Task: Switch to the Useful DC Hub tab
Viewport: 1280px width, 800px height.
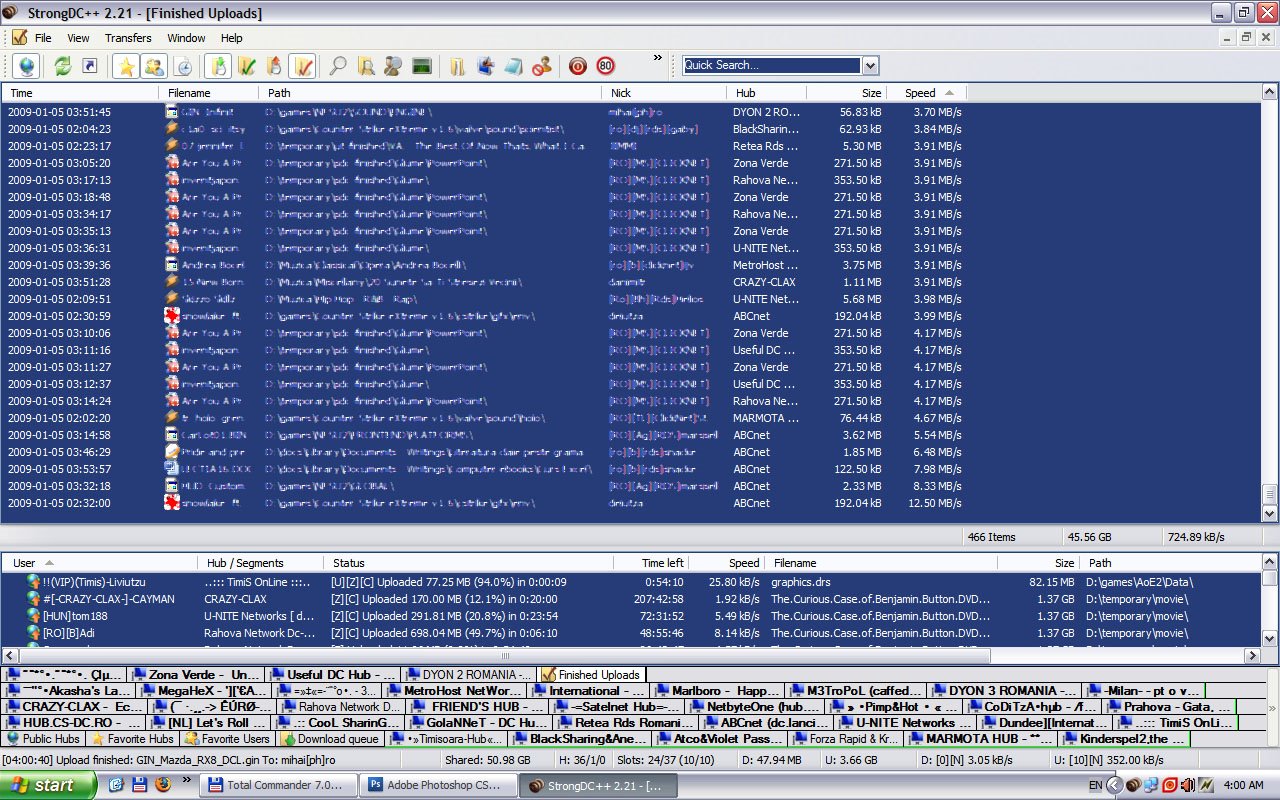Action: (331, 675)
